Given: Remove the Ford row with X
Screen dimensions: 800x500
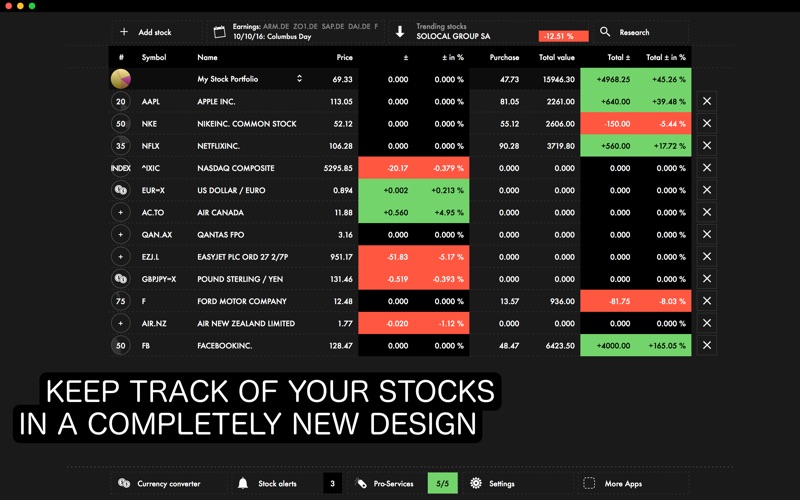Looking at the screenshot, I should pyautogui.click(x=707, y=301).
